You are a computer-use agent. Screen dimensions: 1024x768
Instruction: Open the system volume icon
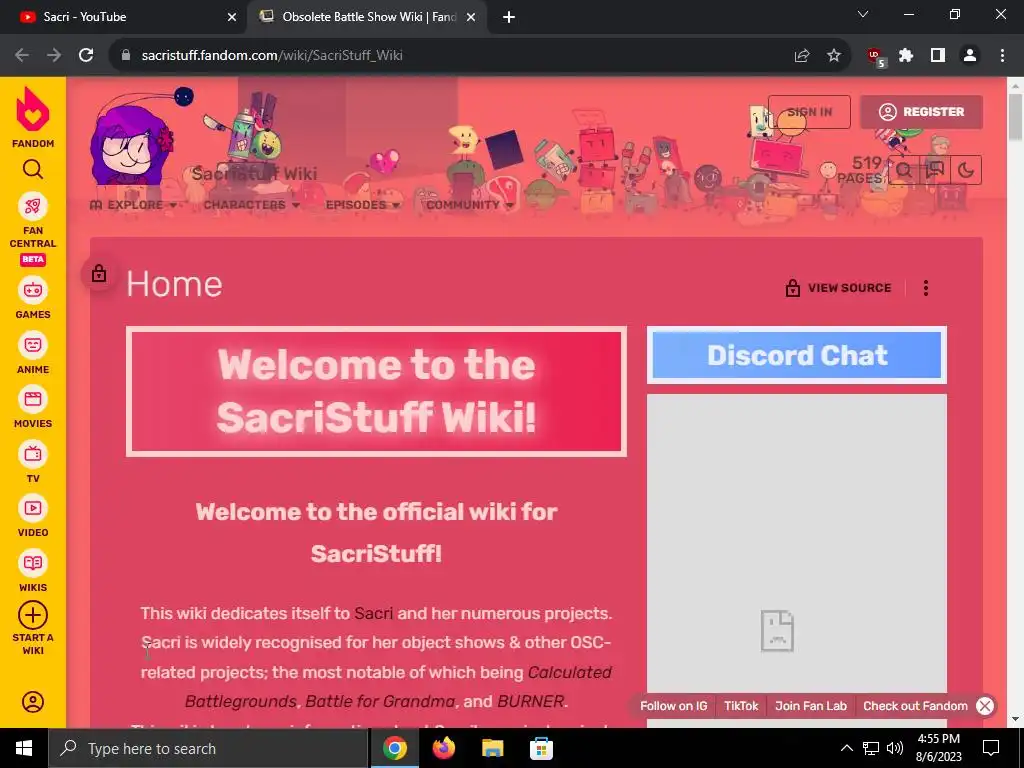pos(895,748)
